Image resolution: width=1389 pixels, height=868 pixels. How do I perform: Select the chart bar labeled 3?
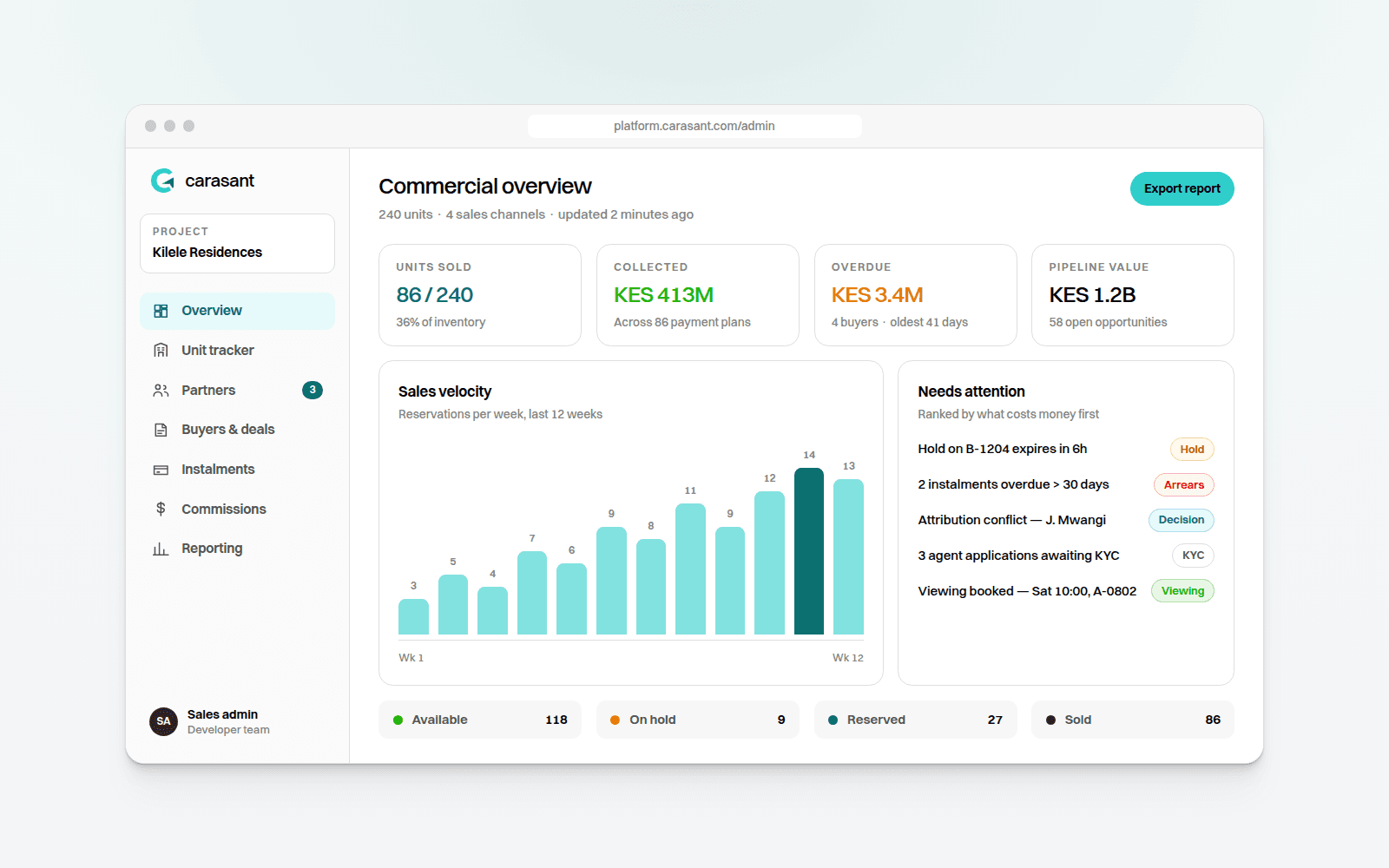[x=413, y=616]
